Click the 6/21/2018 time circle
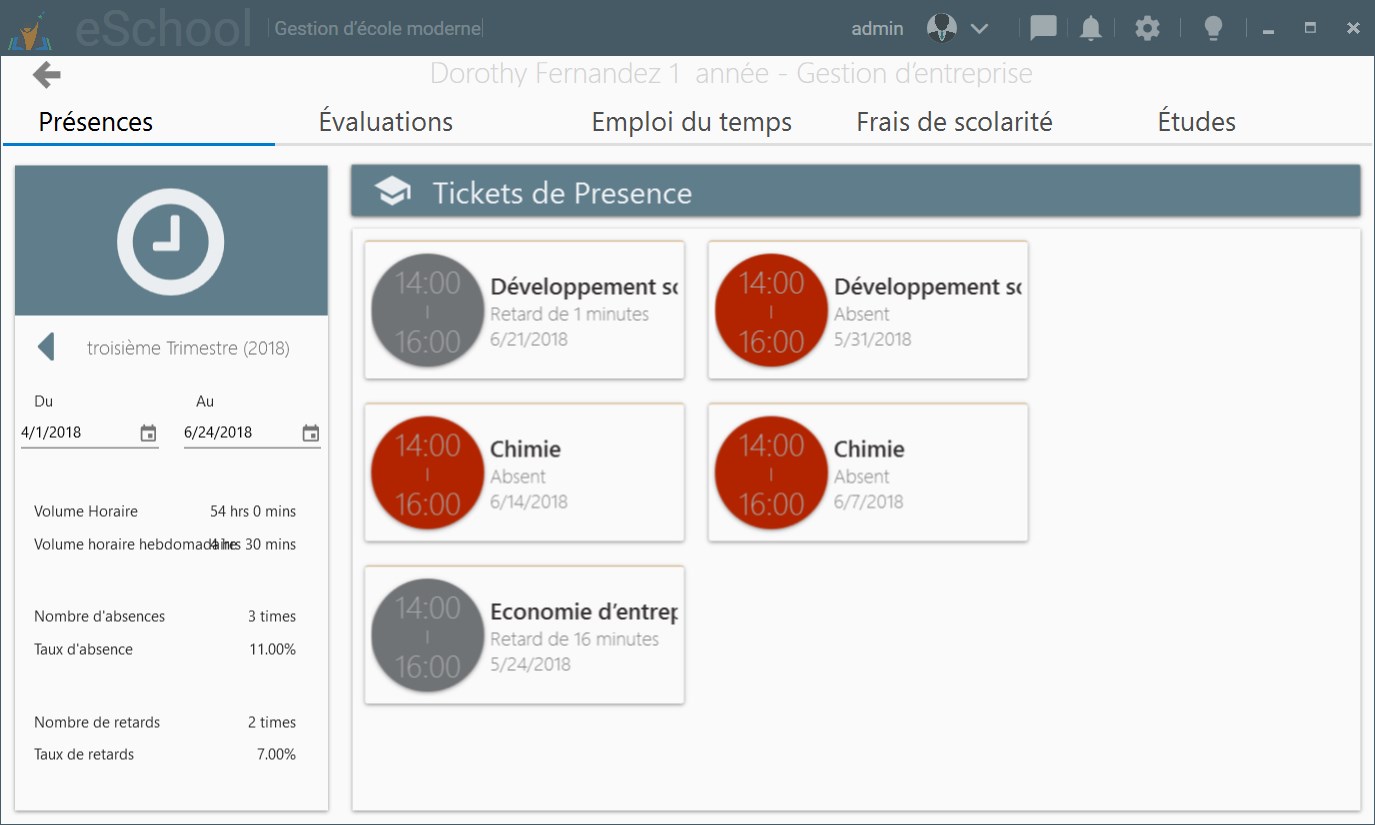This screenshot has height=825, width=1375. pyautogui.click(x=428, y=311)
